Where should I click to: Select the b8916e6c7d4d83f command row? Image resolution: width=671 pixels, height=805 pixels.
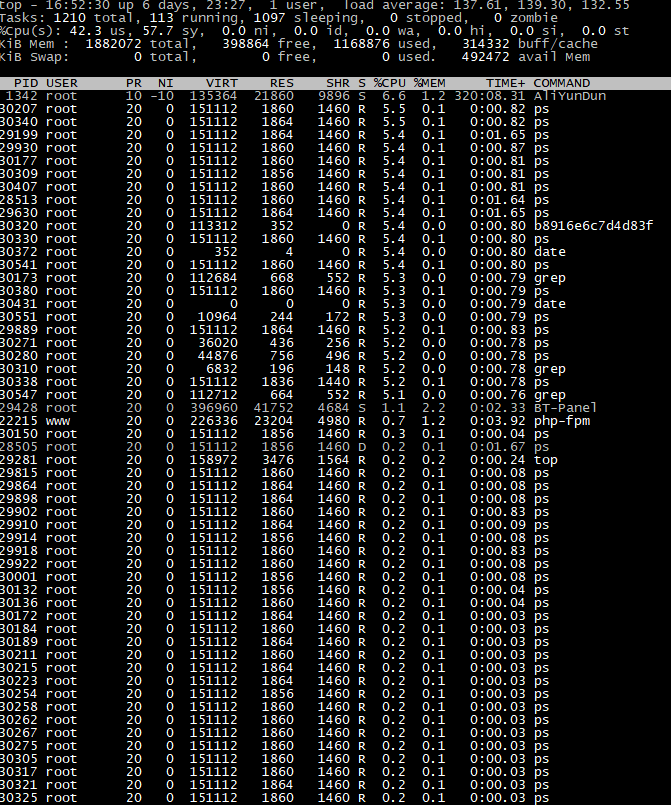click(x=335, y=226)
